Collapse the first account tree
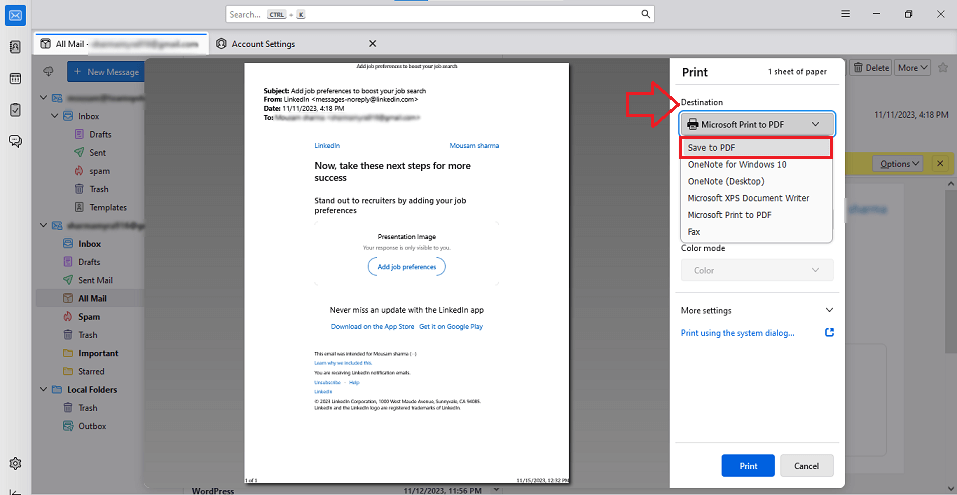The image size is (957, 495). (x=43, y=98)
